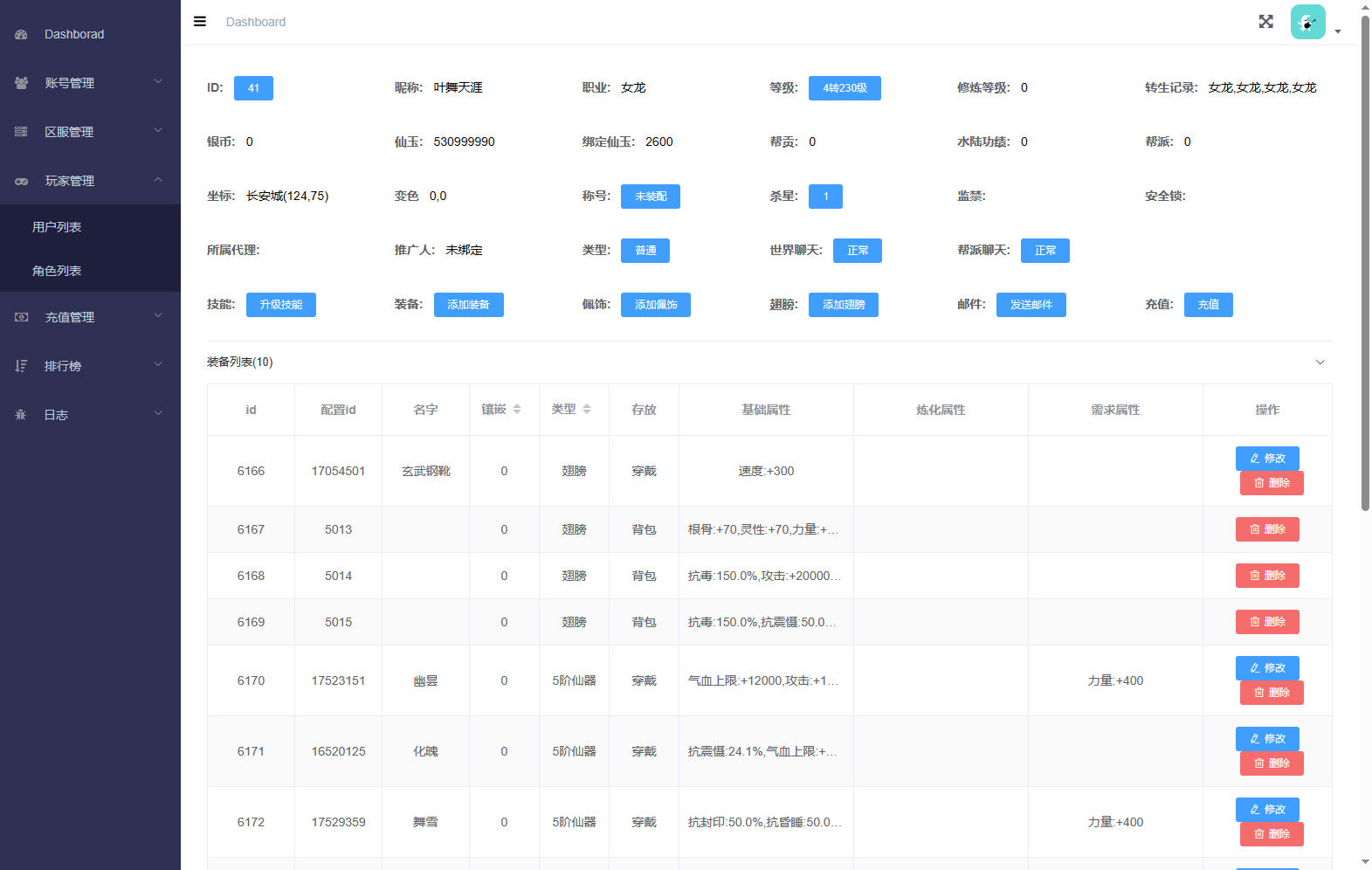1372x870 pixels.
Task: Click the Dashborad sidebar icon
Action: click(21, 34)
